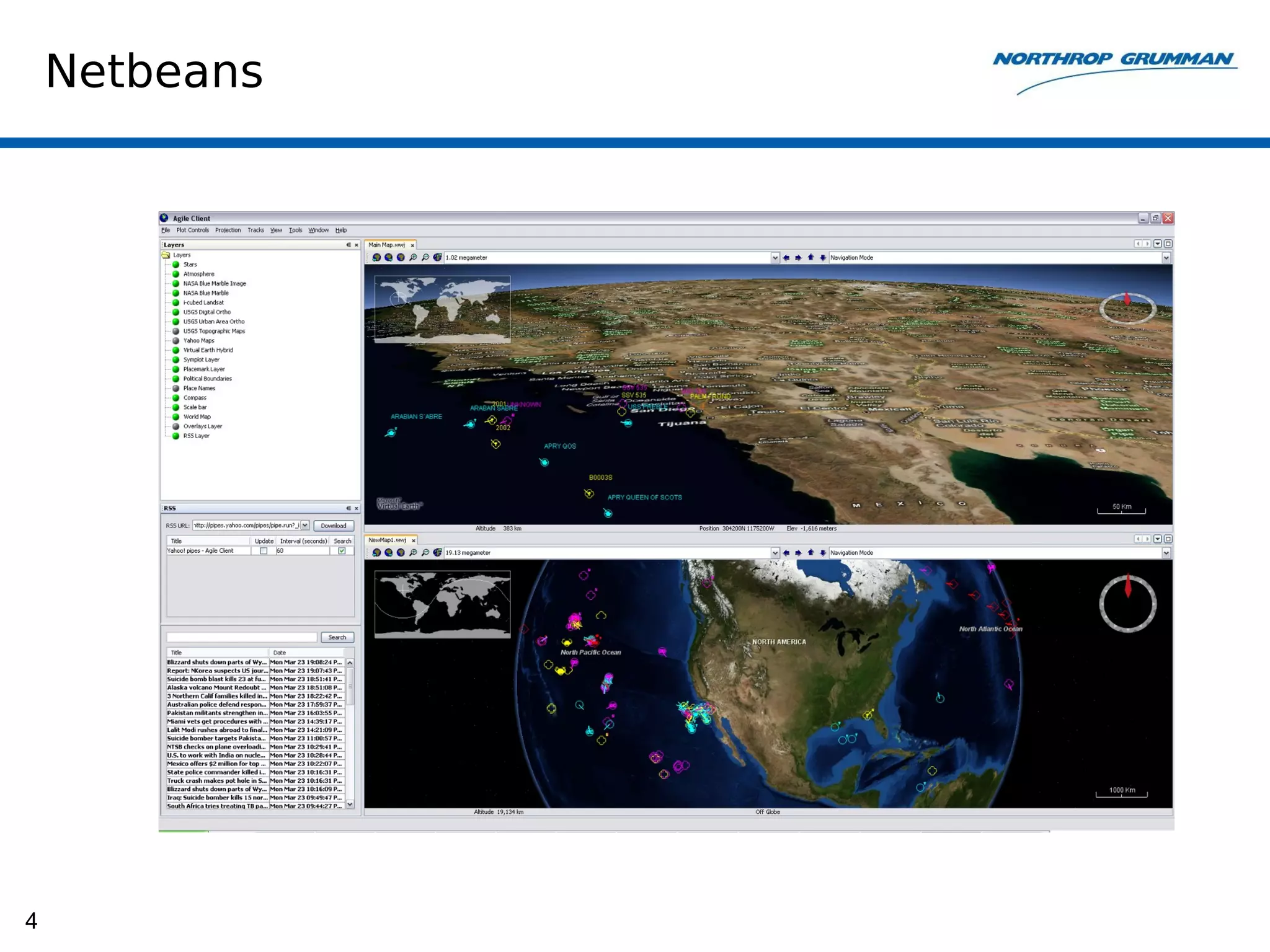The height and width of the screenshot is (952, 1270).
Task: Switch to the NewMap1.wwj tab
Action: click(x=387, y=540)
